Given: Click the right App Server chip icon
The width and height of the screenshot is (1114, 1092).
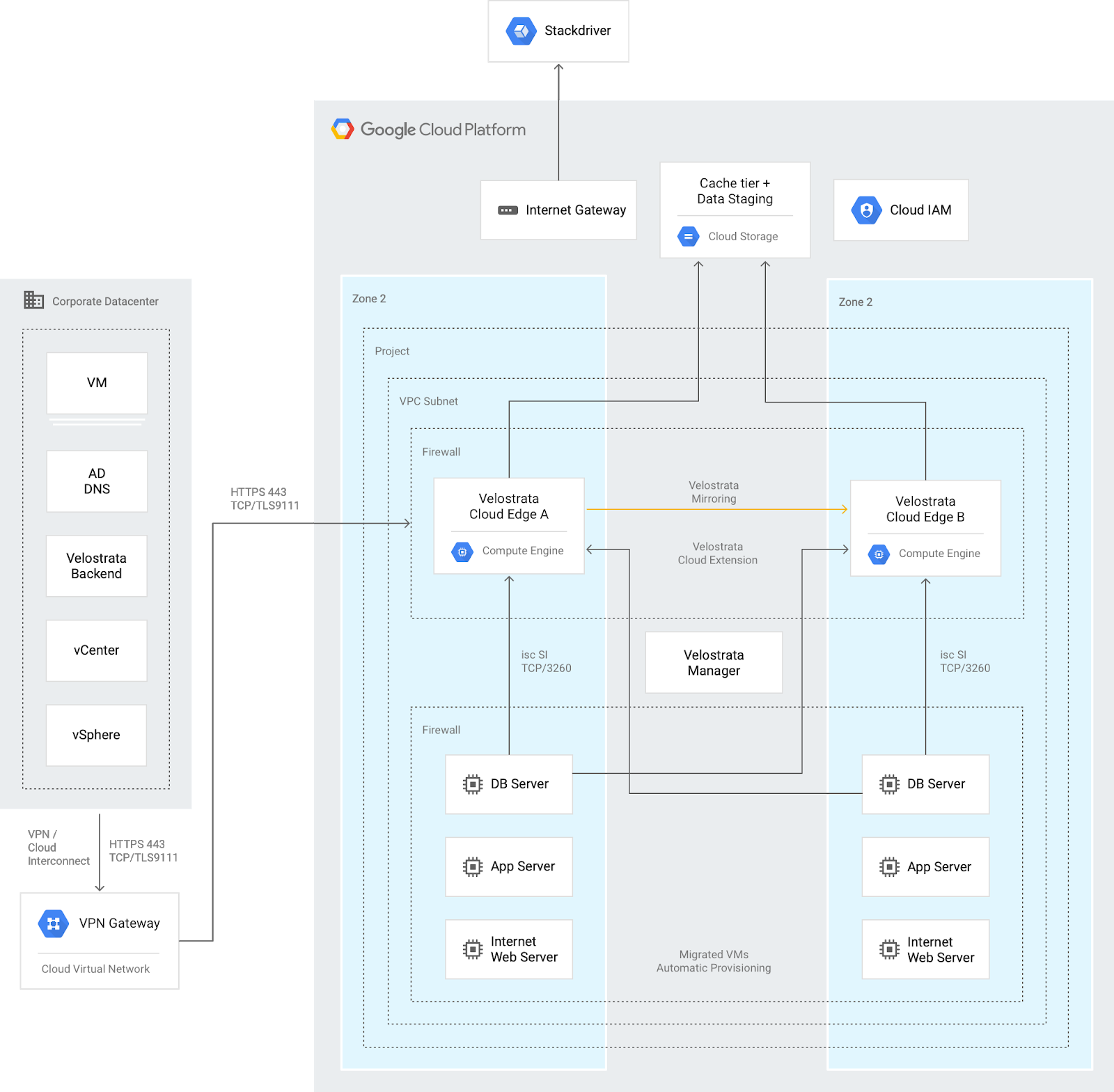Looking at the screenshot, I should pos(888,866).
